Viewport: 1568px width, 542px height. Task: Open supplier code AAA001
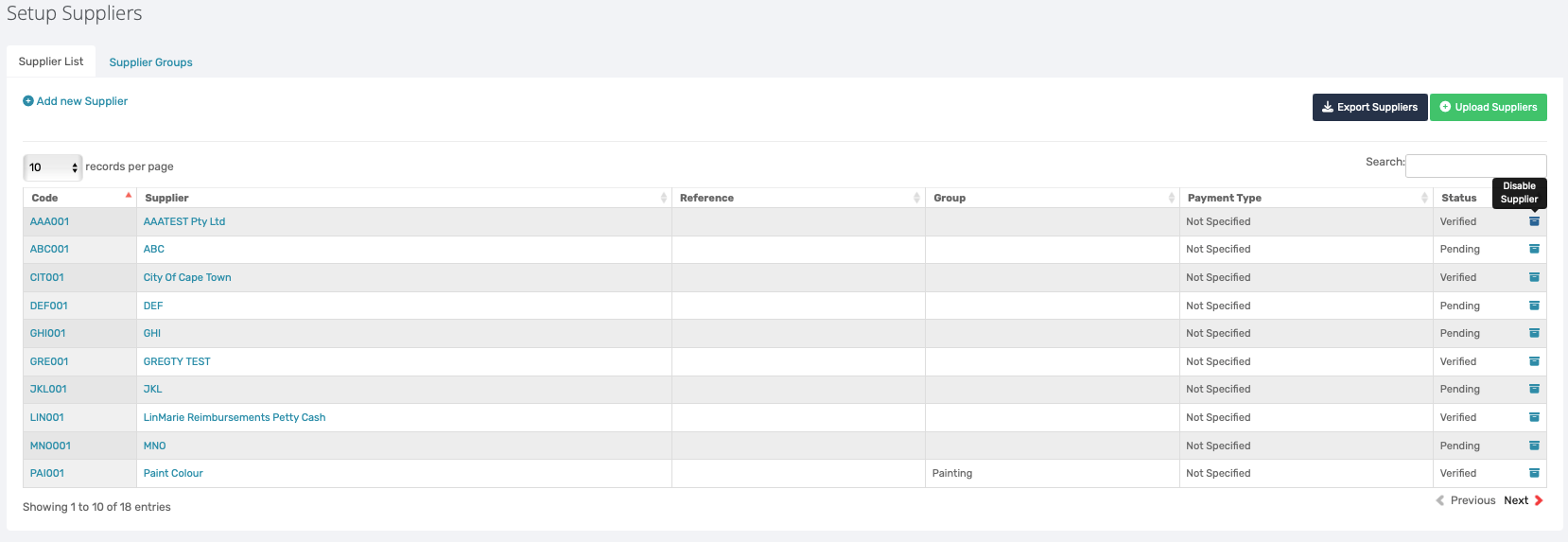tap(49, 221)
